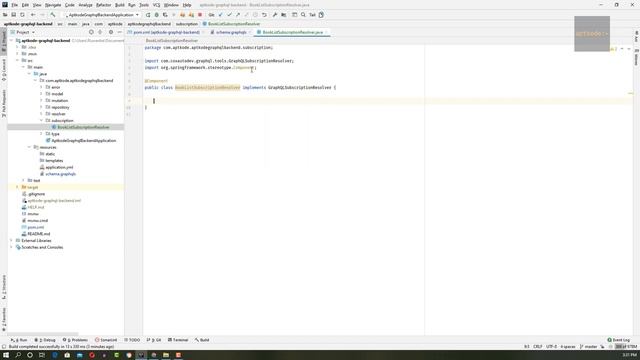
Task: Click the memory indicator in status bar
Action: click(626, 347)
